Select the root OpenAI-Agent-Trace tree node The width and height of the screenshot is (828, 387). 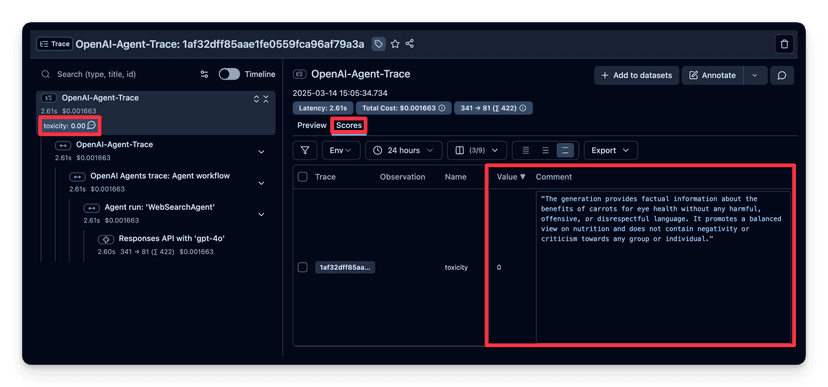click(156, 112)
